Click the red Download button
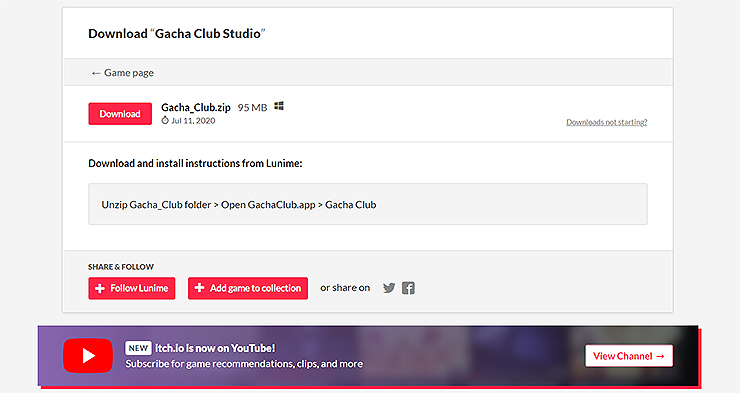This screenshot has width=740, height=393. pos(120,114)
